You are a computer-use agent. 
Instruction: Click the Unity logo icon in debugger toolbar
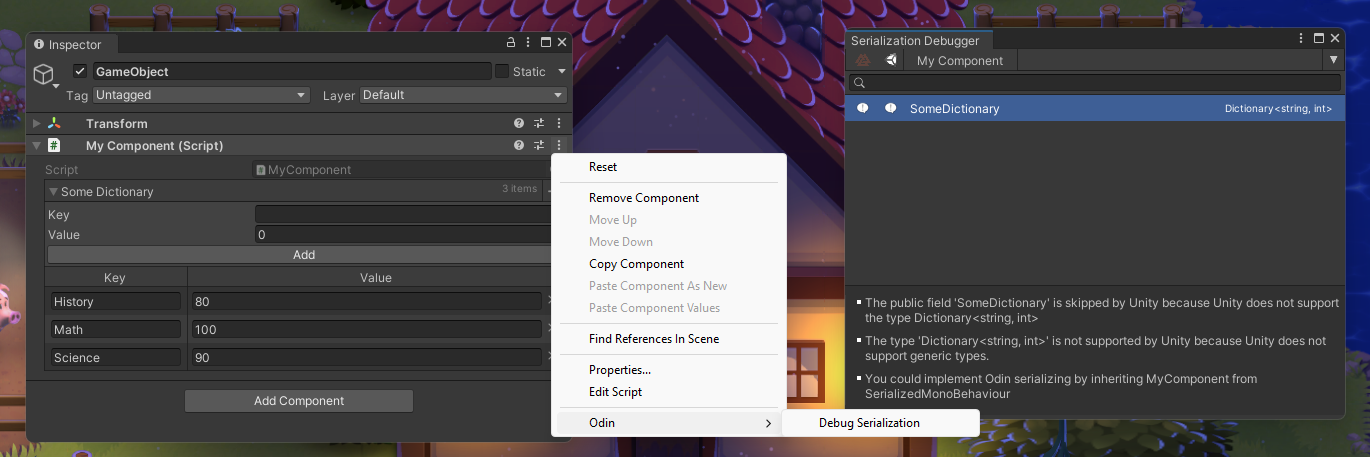point(890,61)
